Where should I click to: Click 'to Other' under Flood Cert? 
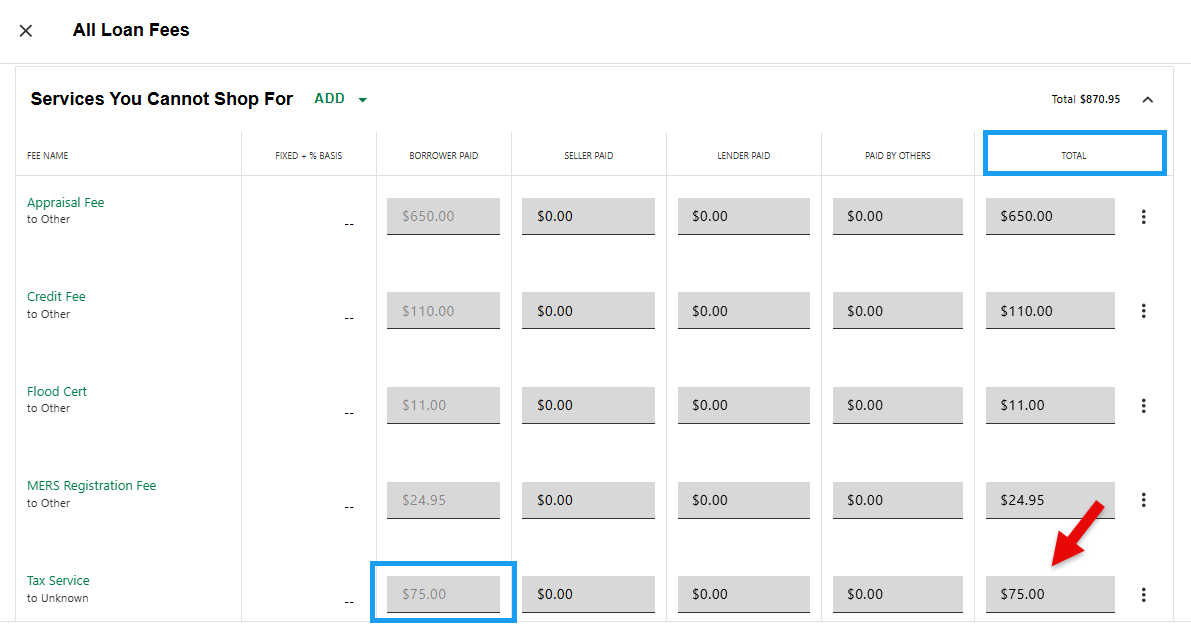click(x=49, y=409)
